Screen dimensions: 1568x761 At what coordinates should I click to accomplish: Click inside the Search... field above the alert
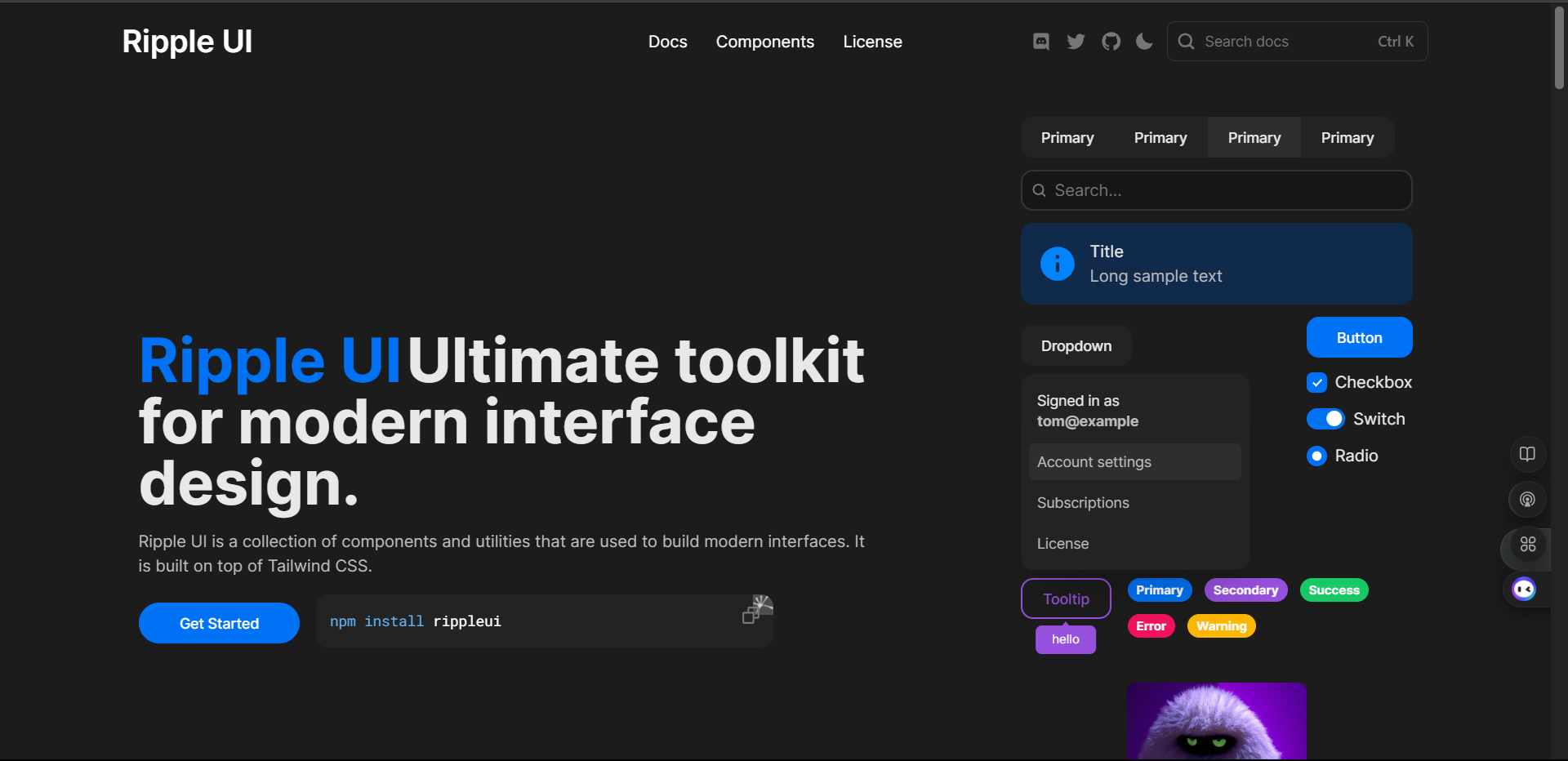1216,190
